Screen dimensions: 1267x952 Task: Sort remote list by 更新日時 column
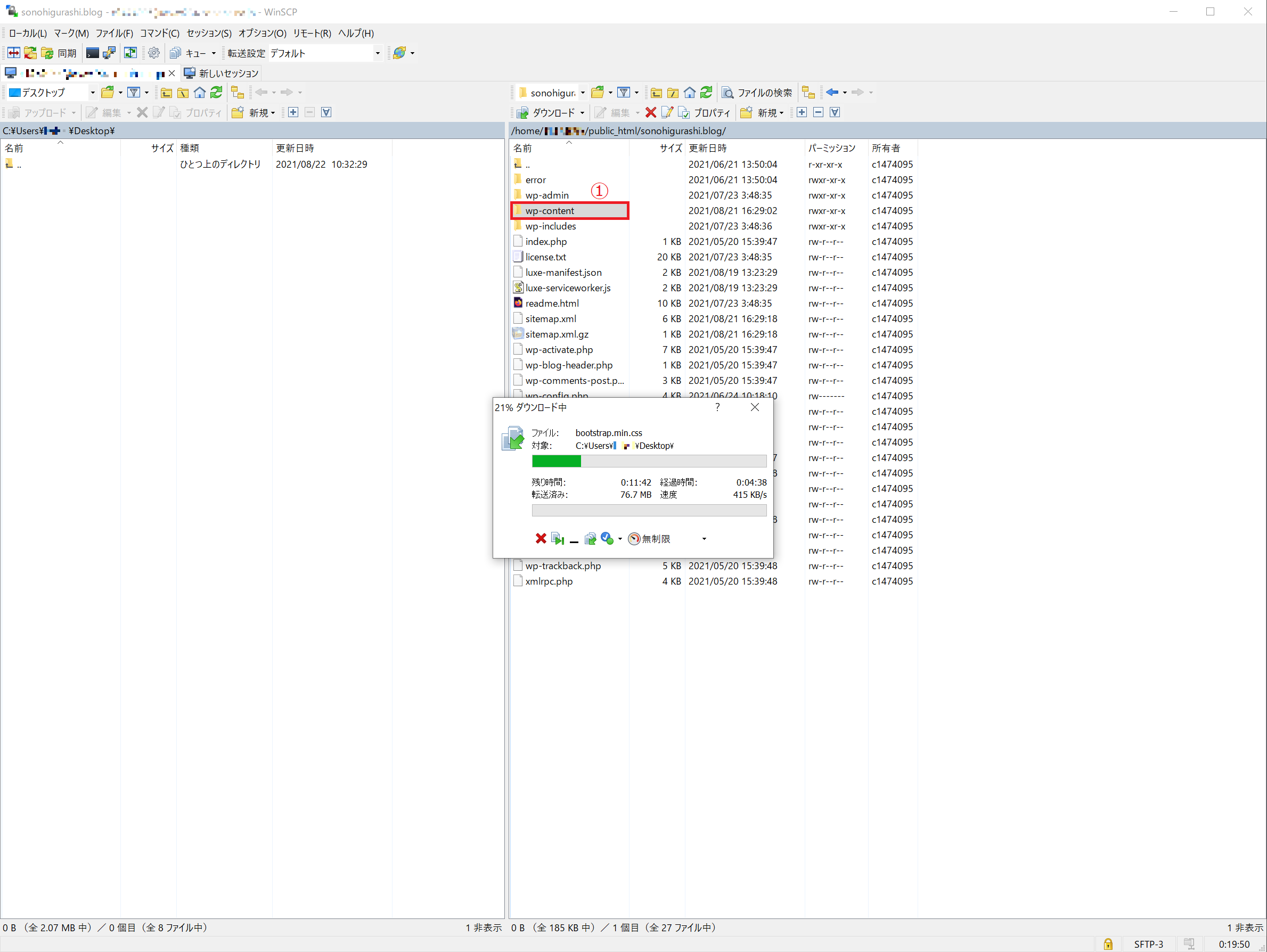pyautogui.click(x=745, y=148)
